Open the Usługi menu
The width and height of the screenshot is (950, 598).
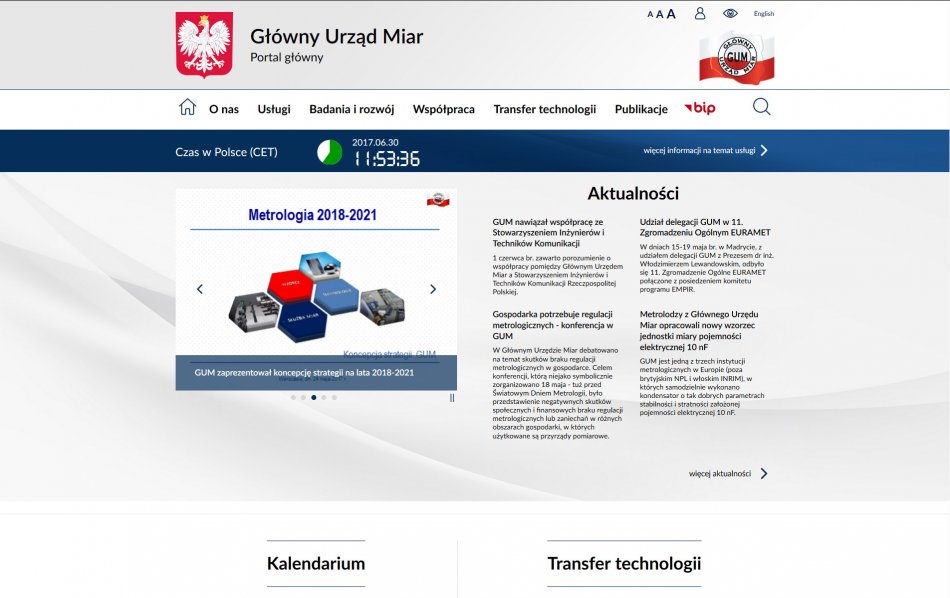click(274, 109)
